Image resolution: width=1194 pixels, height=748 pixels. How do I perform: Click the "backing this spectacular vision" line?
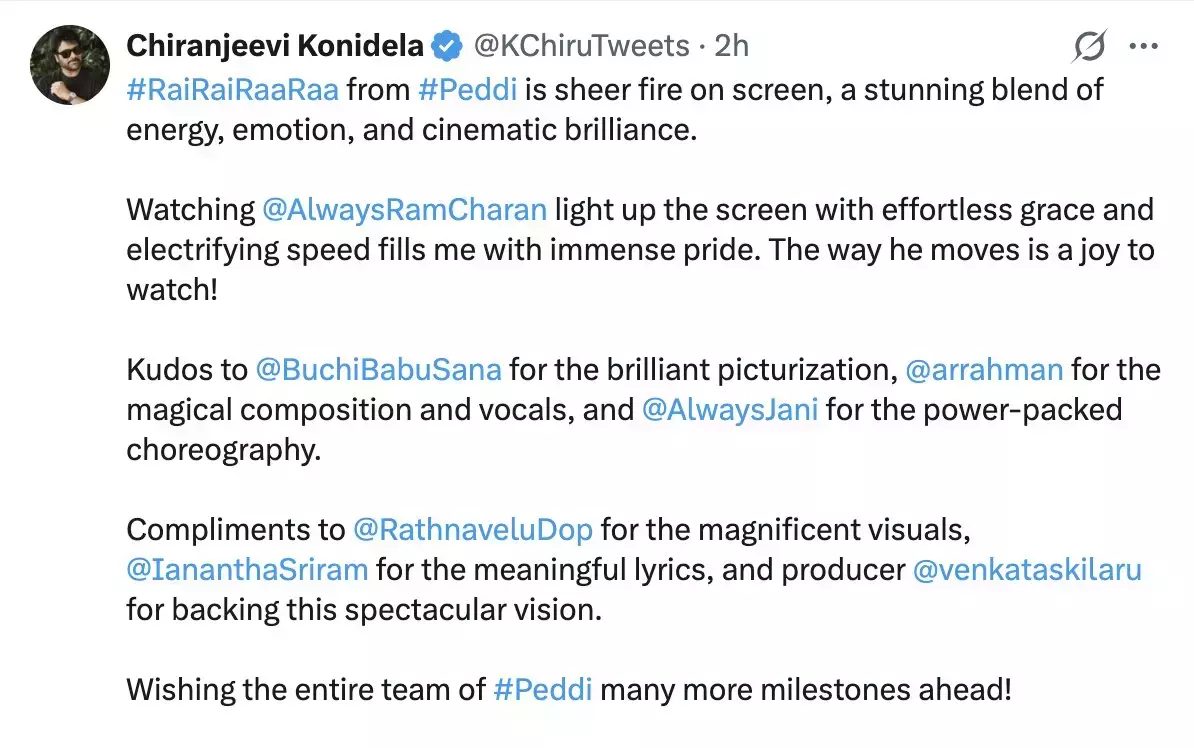pos(364,610)
